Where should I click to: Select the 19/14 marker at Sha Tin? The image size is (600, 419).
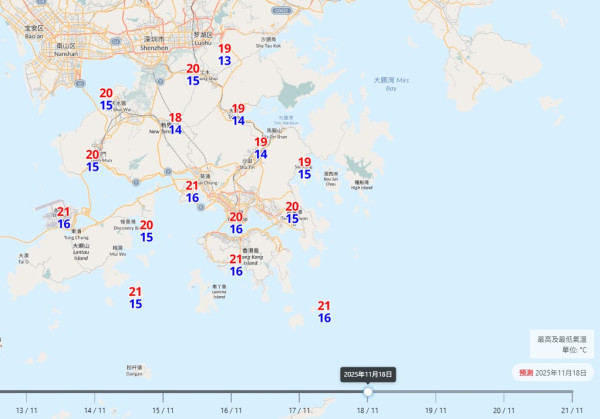coord(261,148)
